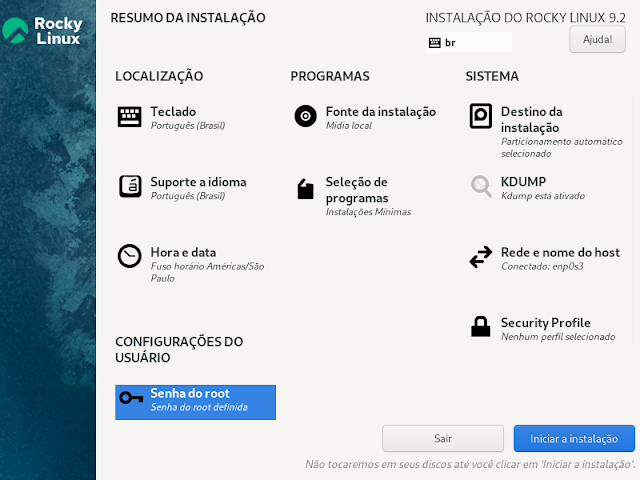The width and height of the screenshot is (640, 480).
Task: Click the Rocky Linux logo
Action: click(42, 31)
